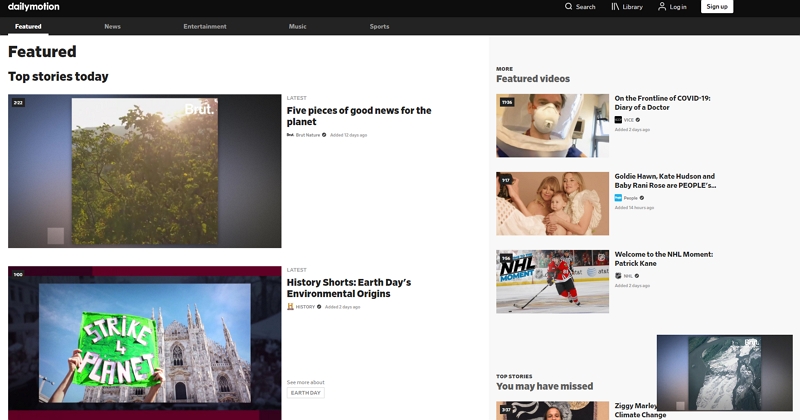Open 'History Shorts: Earth Day's Environmental Origins'
This screenshot has height=420, width=800.
pos(348,288)
